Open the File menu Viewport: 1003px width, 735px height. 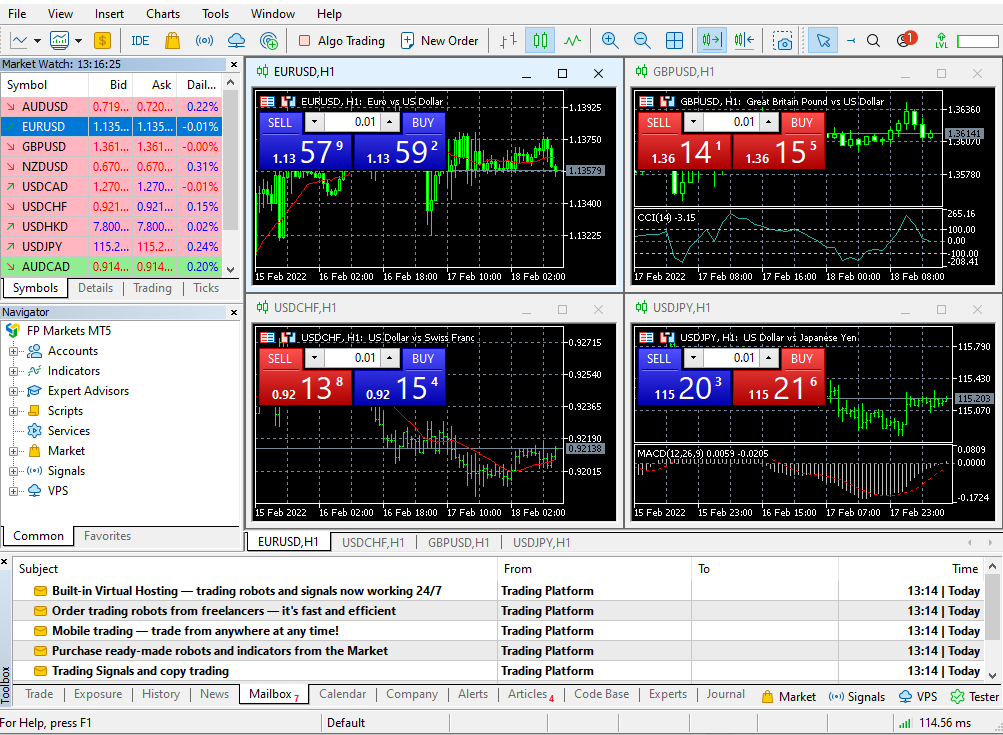tap(17, 13)
